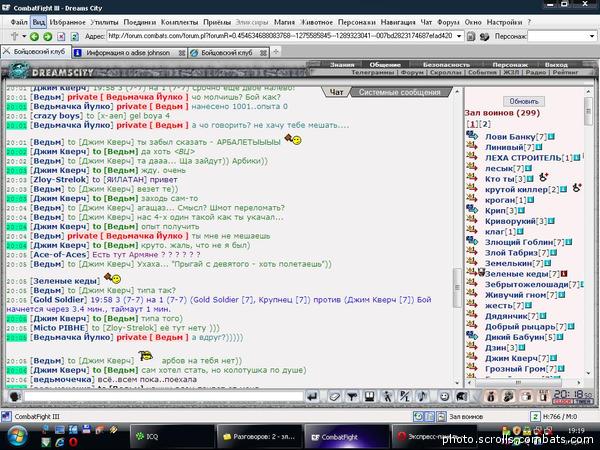Launch Opera from quick launch bar
Image resolution: width=600 pixels, height=450 pixels.
click(x=73, y=442)
